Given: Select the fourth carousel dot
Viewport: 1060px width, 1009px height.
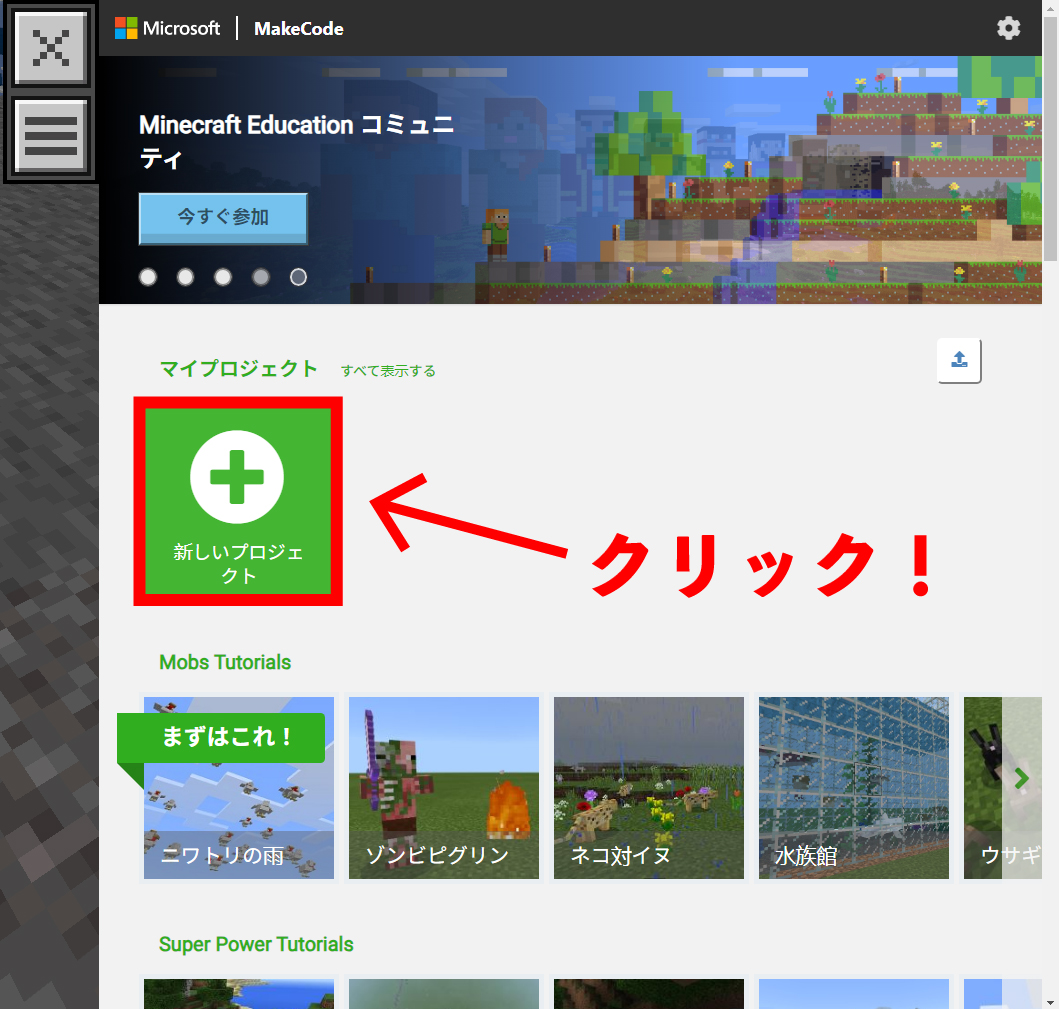Looking at the screenshot, I should pos(261,277).
